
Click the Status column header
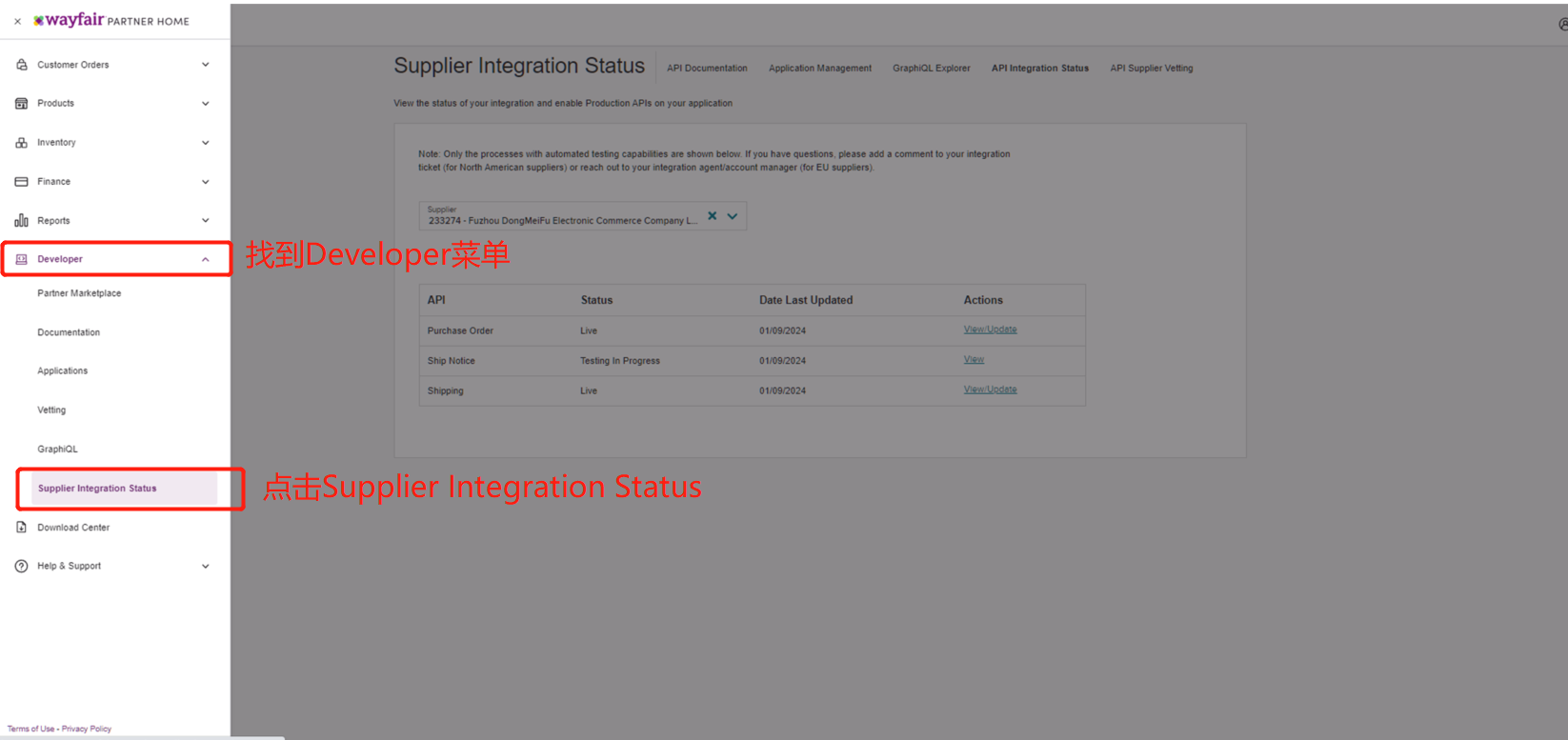(596, 300)
